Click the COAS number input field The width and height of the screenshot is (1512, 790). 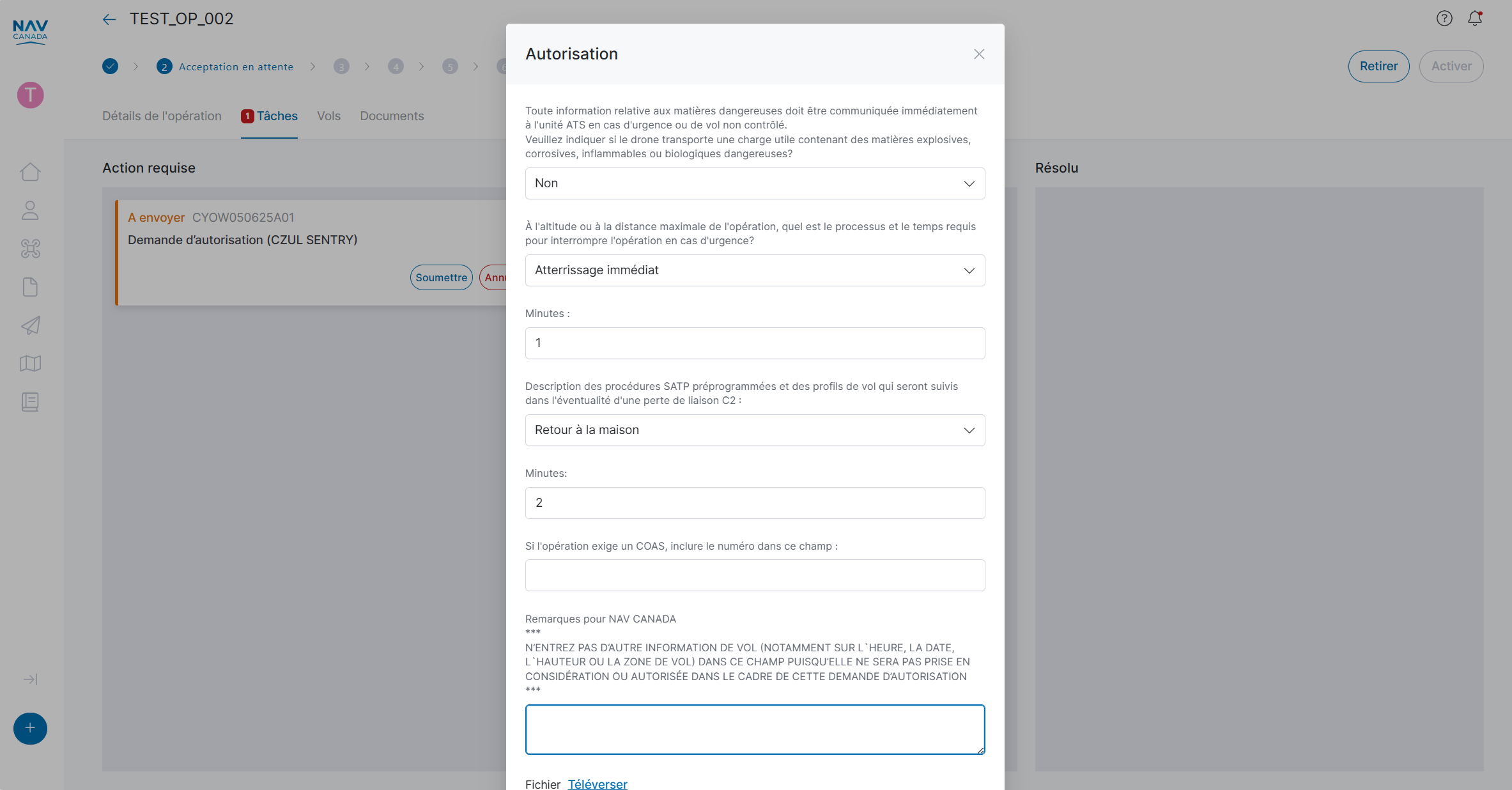(755, 575)
